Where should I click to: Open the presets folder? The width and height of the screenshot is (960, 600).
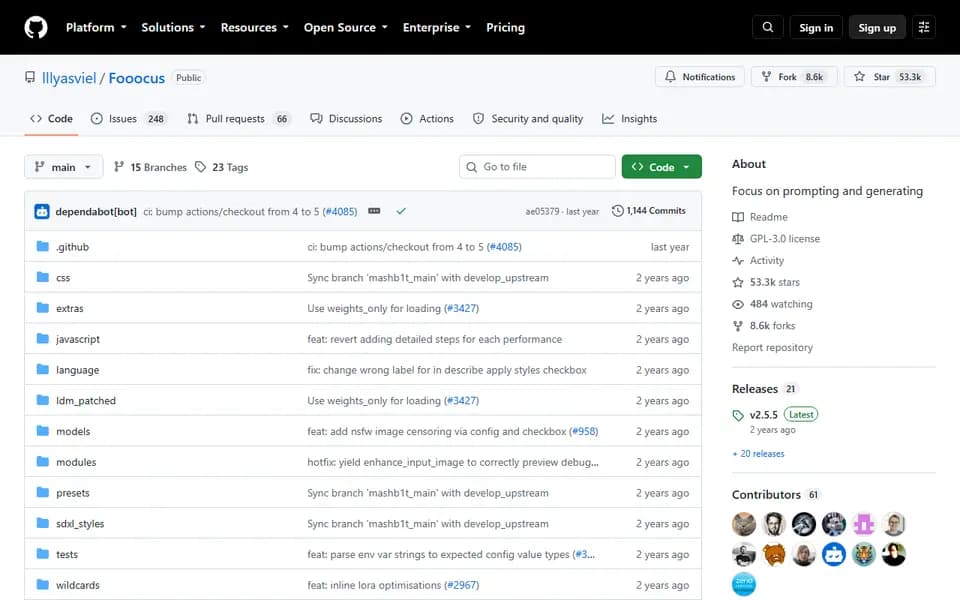(73, 493)
